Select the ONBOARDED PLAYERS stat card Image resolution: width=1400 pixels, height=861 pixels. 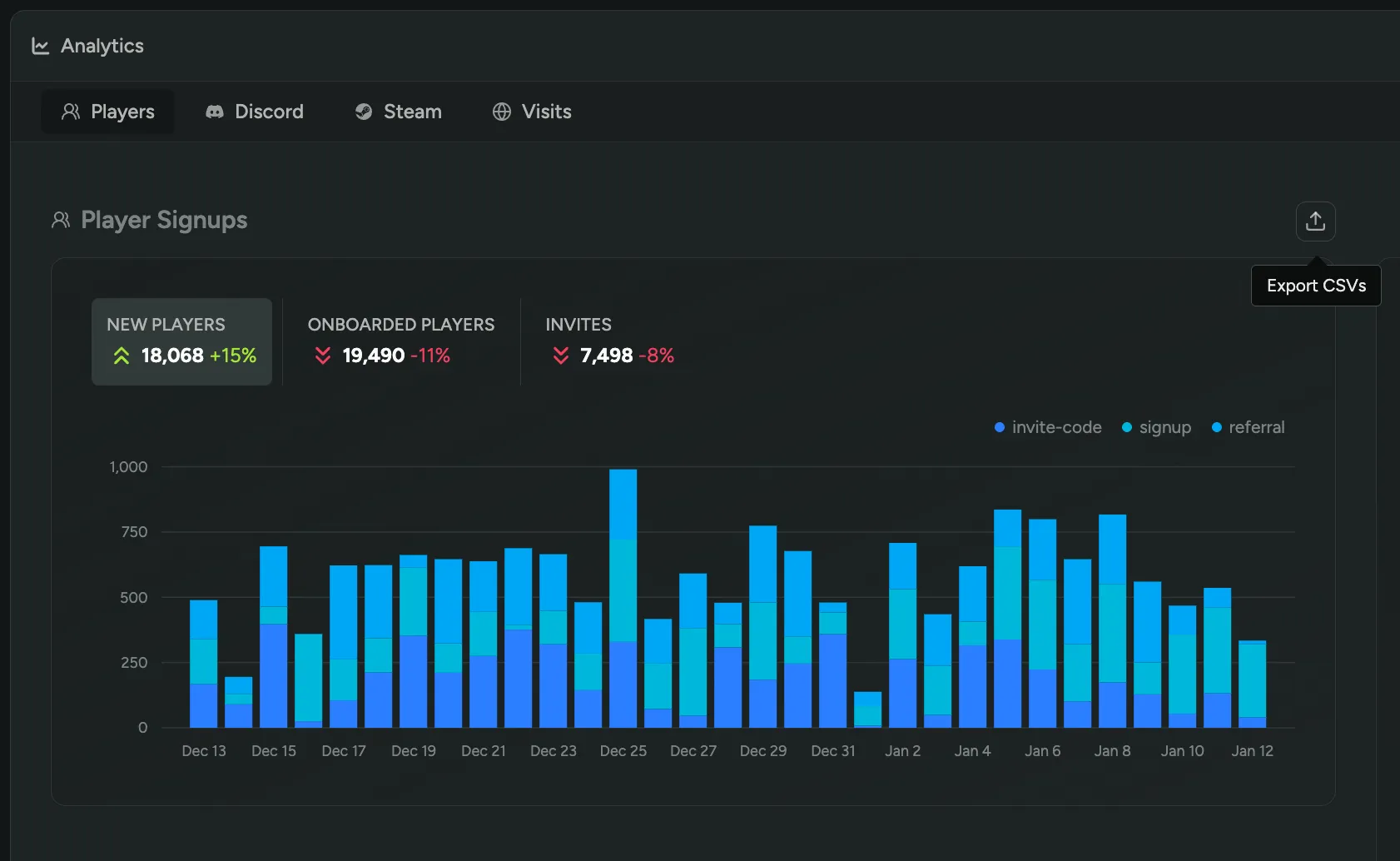click(402, 341)
